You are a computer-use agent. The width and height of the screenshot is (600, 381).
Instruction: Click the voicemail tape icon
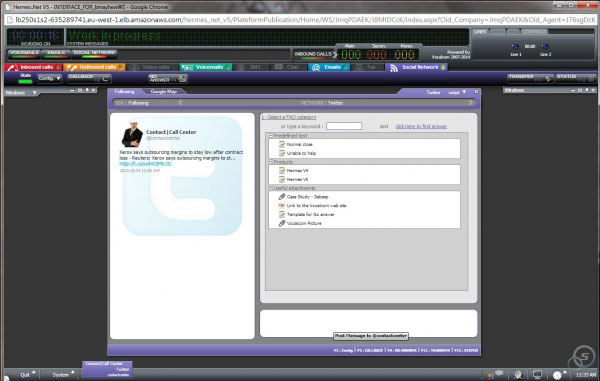(187, 68)
